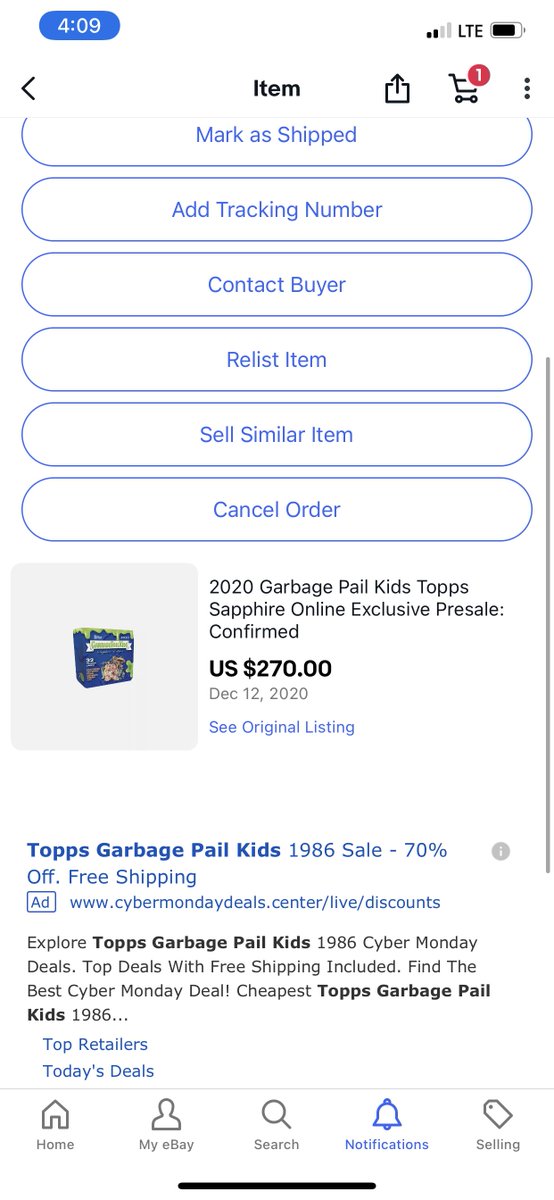Tap Contact Buyer

(276, 285)
